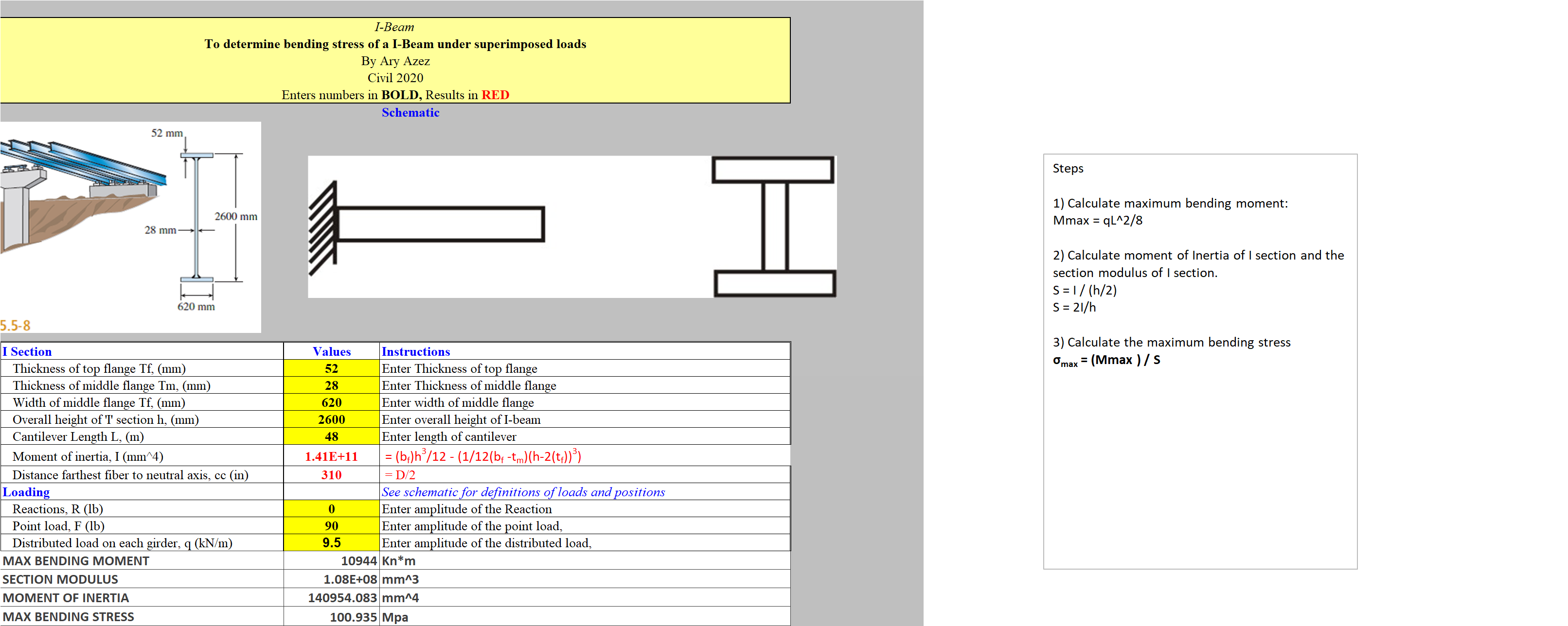Click the 'I-Beam' italic heading
1568x626 pixels.
point(394,27)
